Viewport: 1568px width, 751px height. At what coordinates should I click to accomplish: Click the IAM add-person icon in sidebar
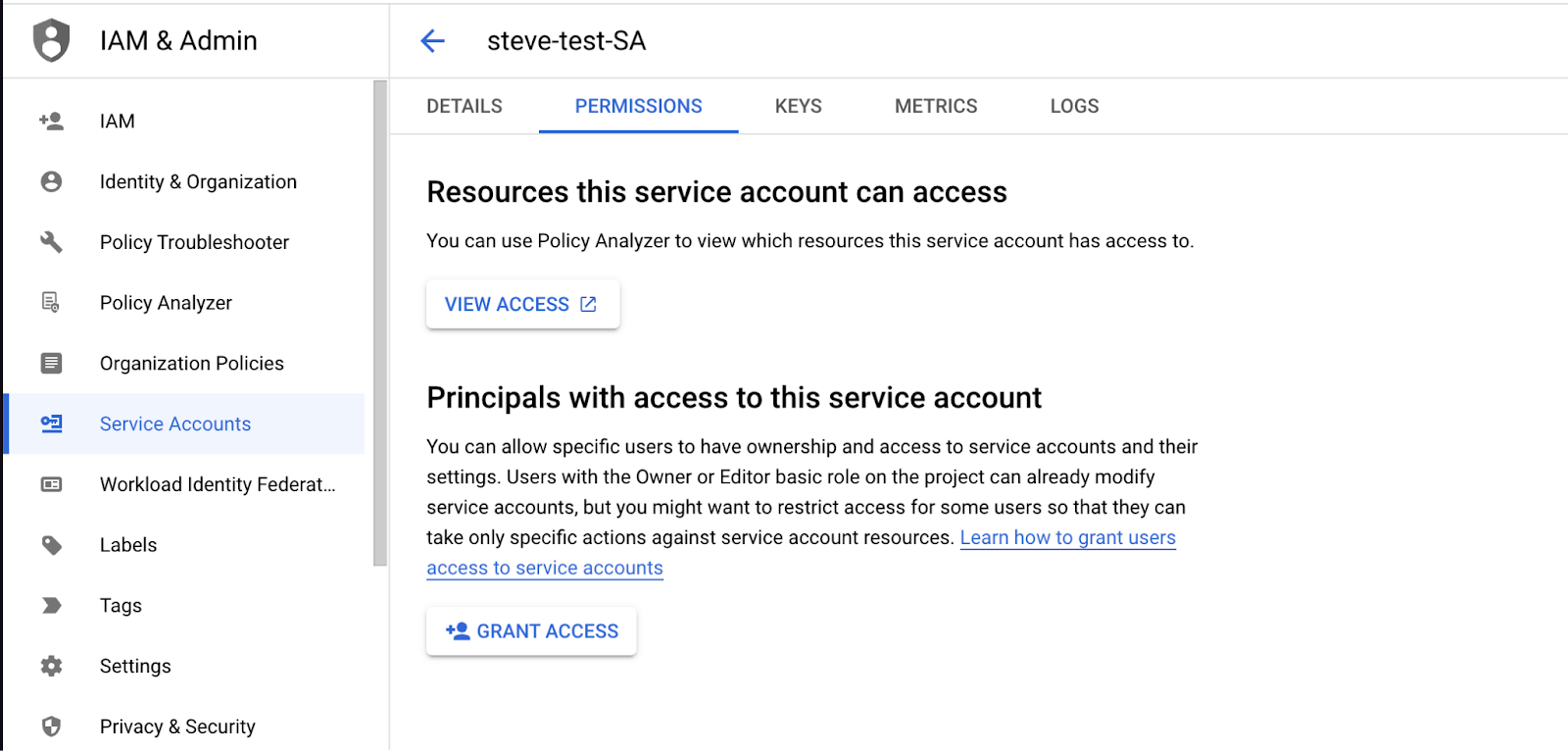point(51,122)
